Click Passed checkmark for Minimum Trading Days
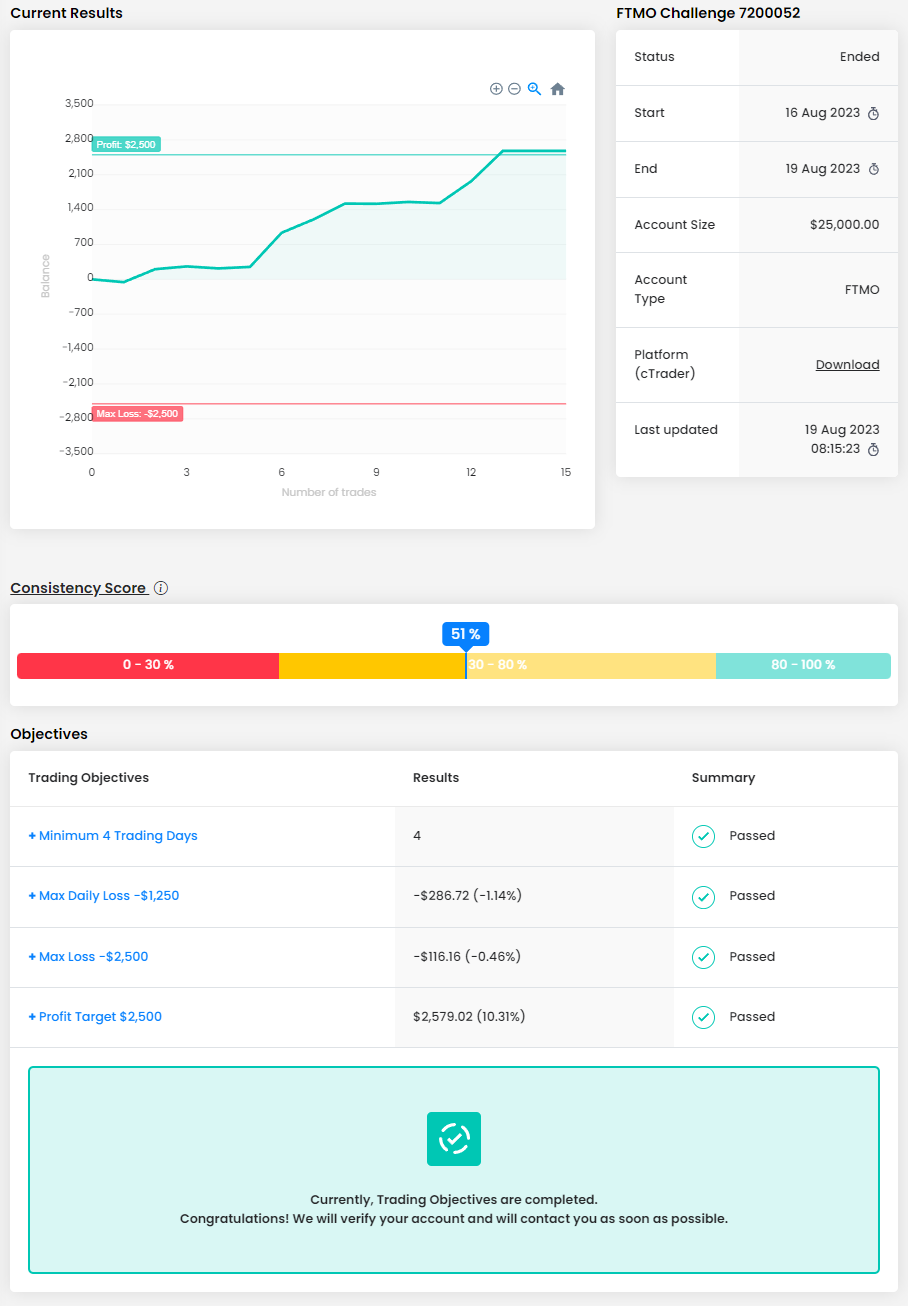This screenshot has width=908, height=1306. (704, 836)
